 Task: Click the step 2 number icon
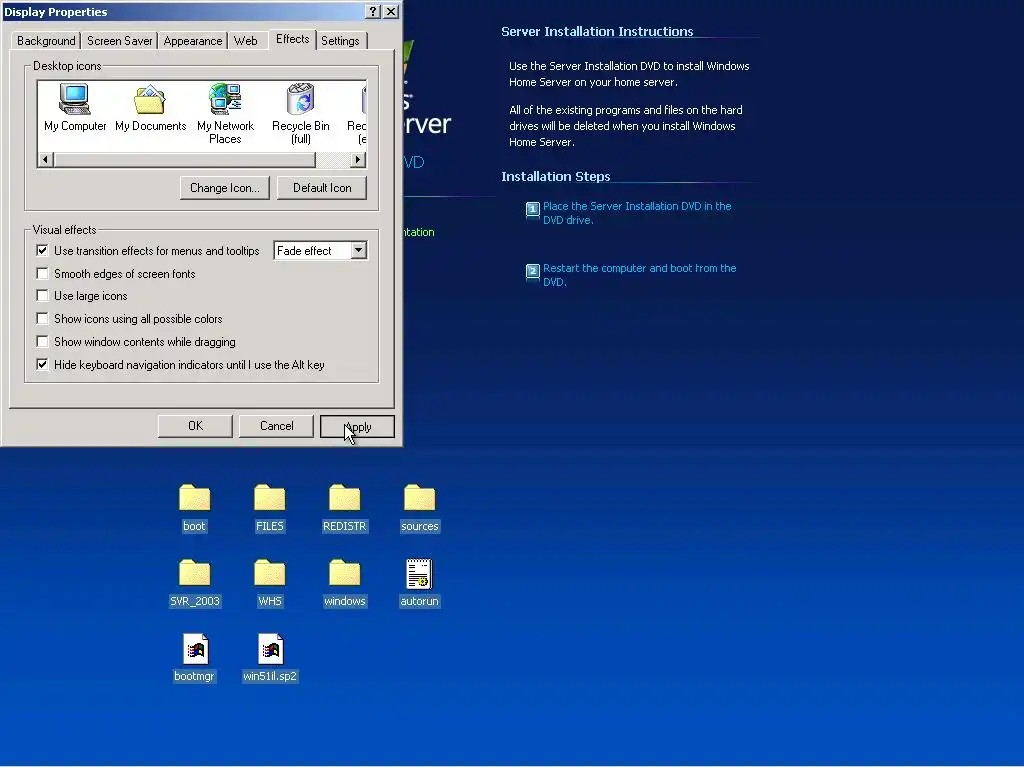(533, 271)
